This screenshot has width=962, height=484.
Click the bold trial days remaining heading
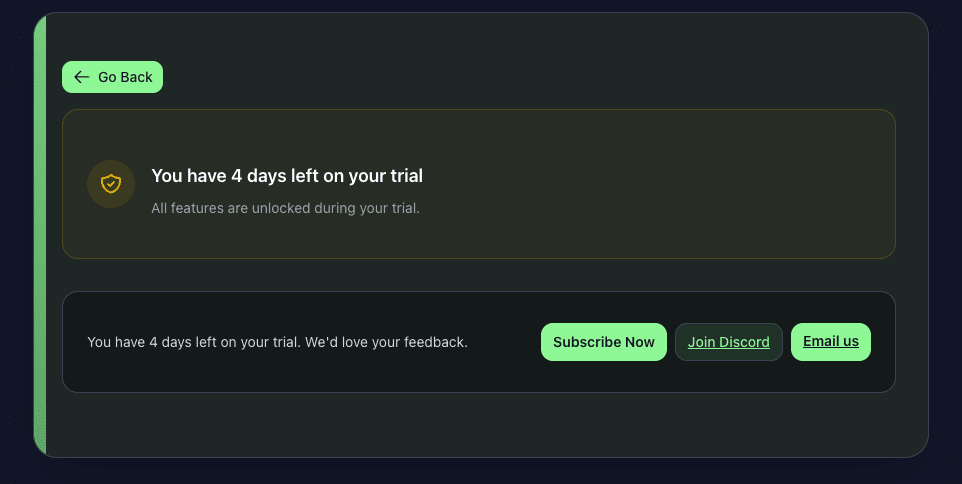click(287, 176)
